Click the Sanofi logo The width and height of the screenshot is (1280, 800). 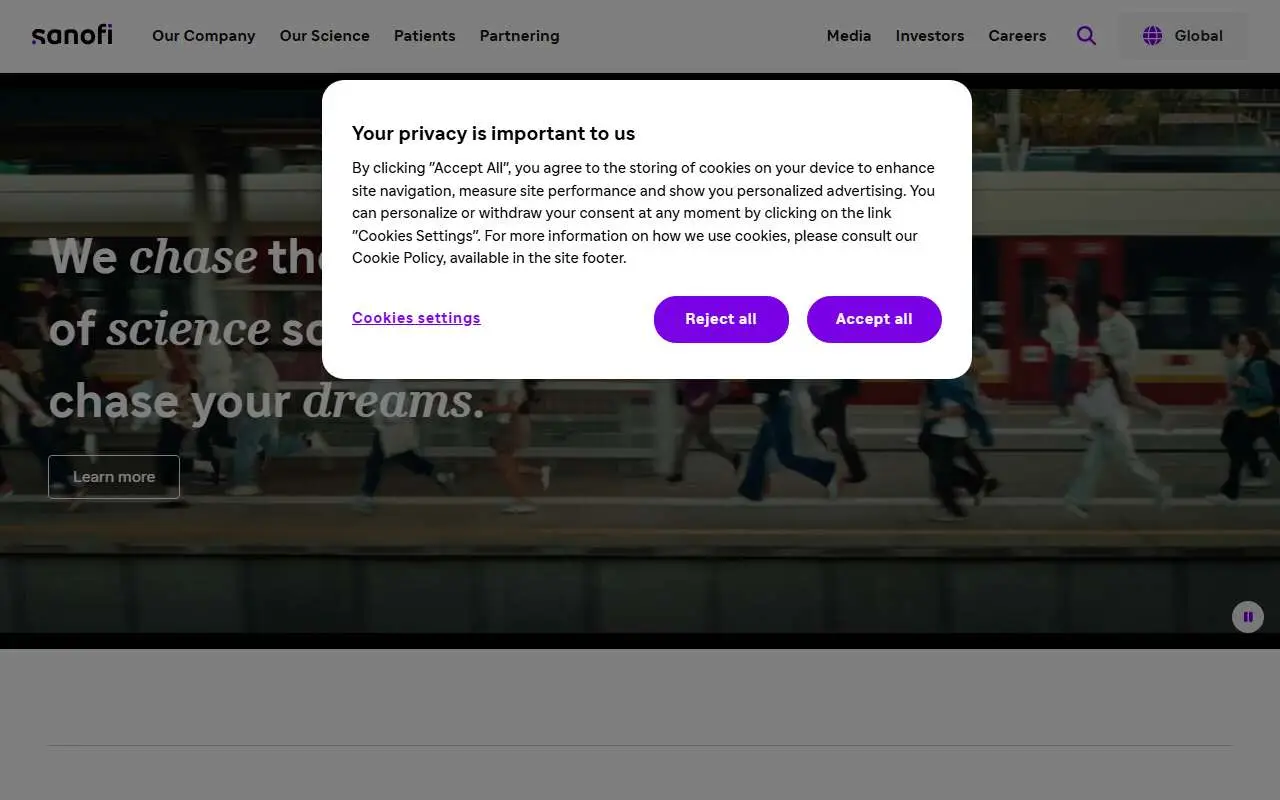[x=72, y=35]
